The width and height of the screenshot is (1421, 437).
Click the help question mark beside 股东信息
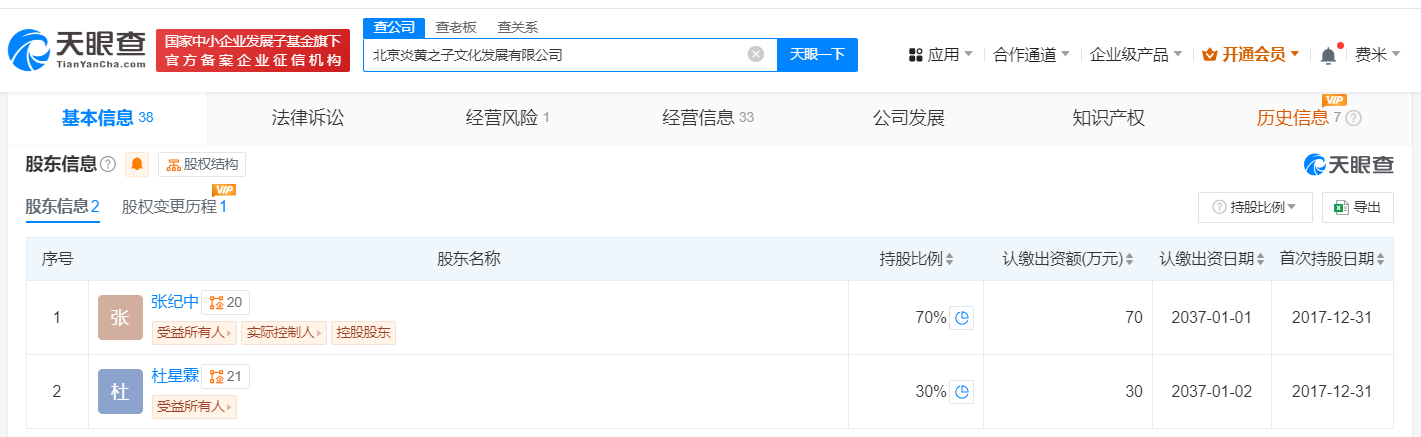point(108,165)
